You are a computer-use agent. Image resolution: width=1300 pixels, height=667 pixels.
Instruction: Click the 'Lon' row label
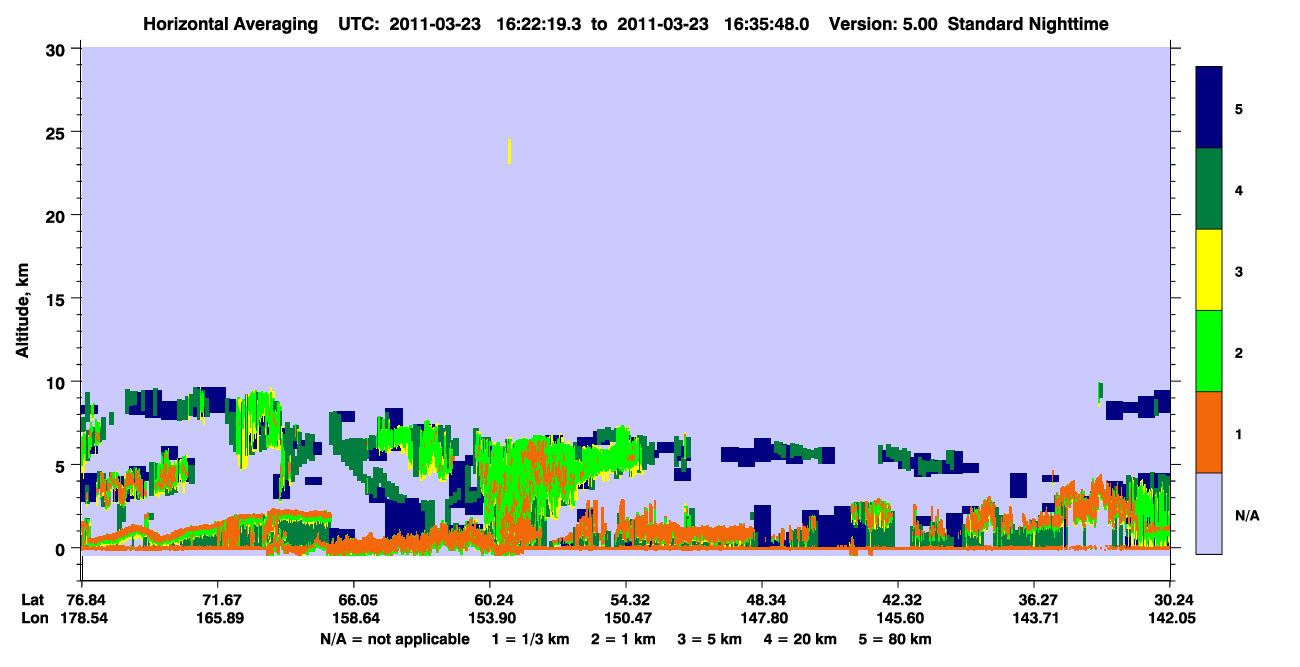[x=33, y=619]
